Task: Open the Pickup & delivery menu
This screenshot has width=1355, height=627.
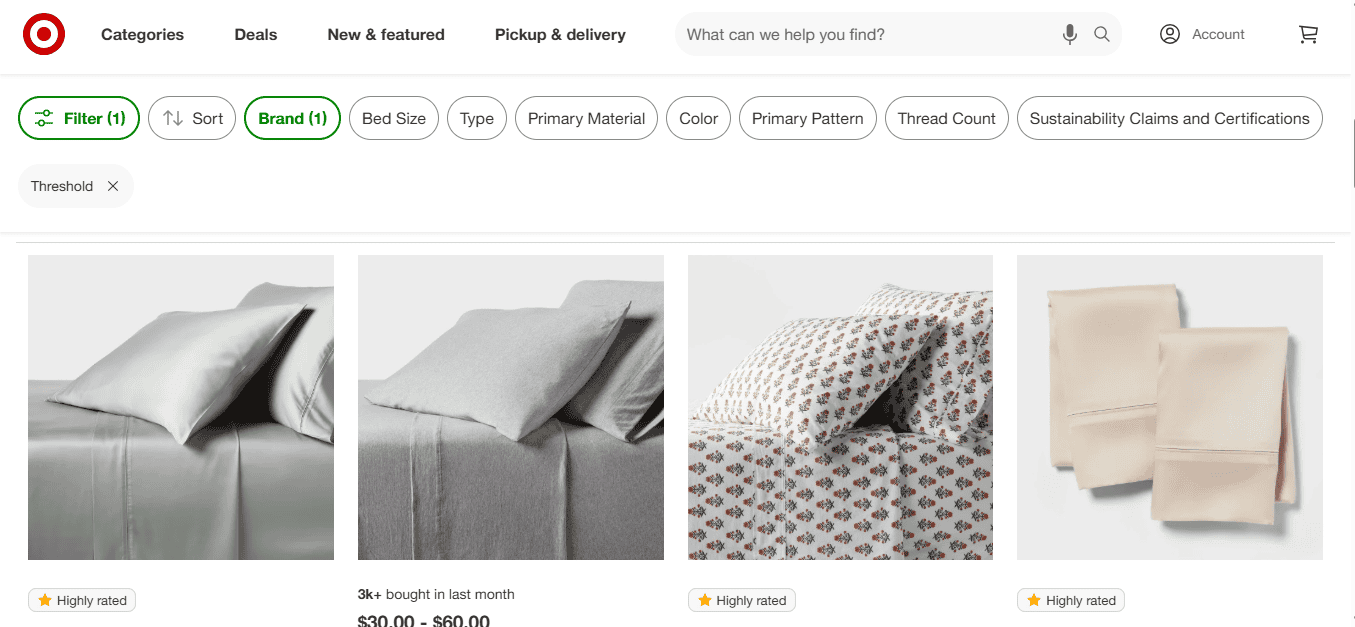Action: click(560, 34)
